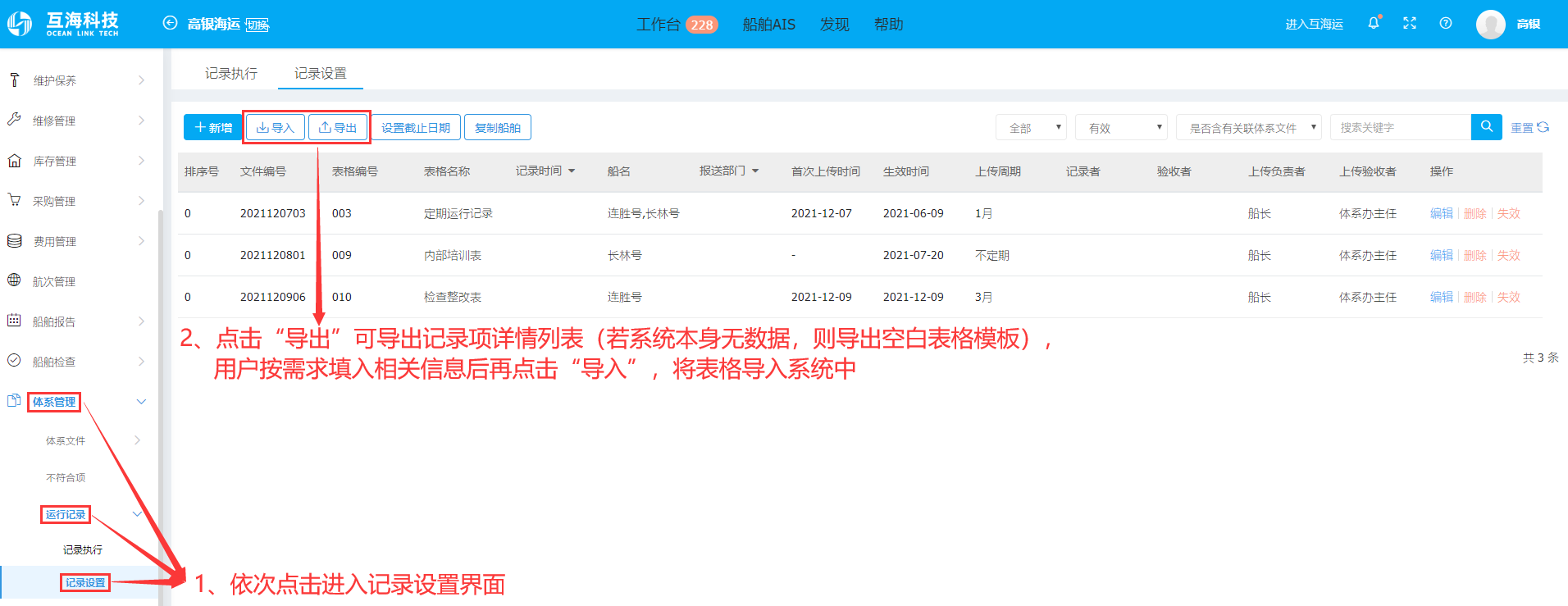Click the 切换 company switch badge
Image resolution: width=1568 pixels, height=606 pixels.
tap(258, 25)
